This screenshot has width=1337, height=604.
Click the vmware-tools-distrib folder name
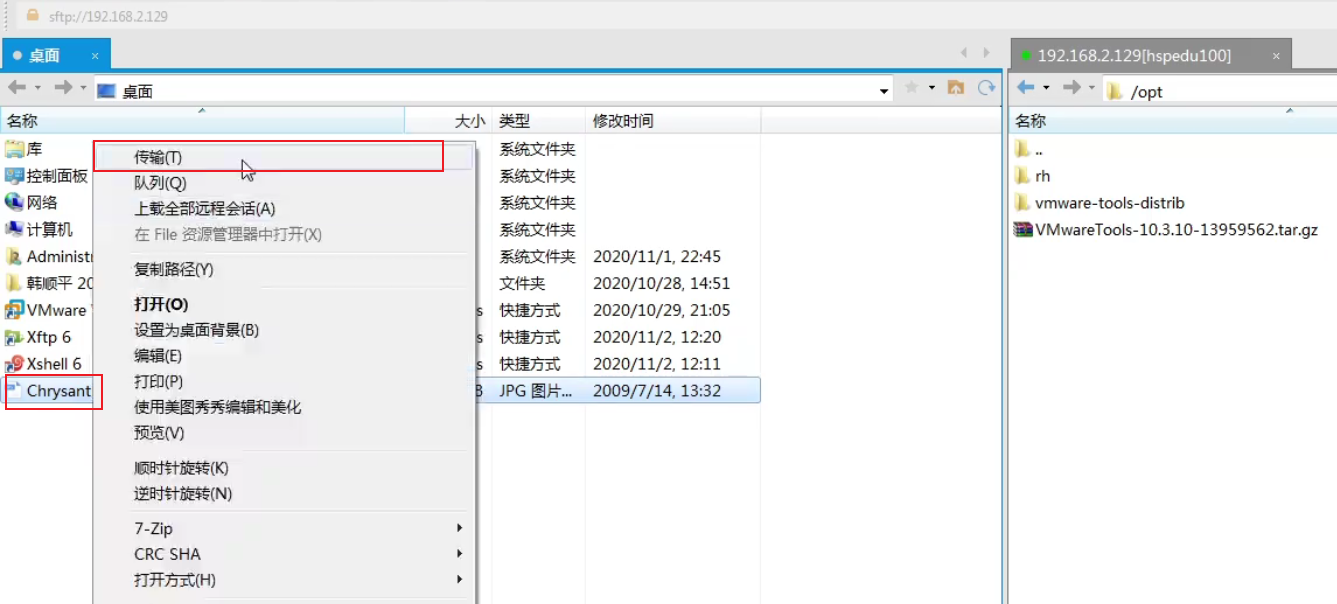coord(1110,203)
